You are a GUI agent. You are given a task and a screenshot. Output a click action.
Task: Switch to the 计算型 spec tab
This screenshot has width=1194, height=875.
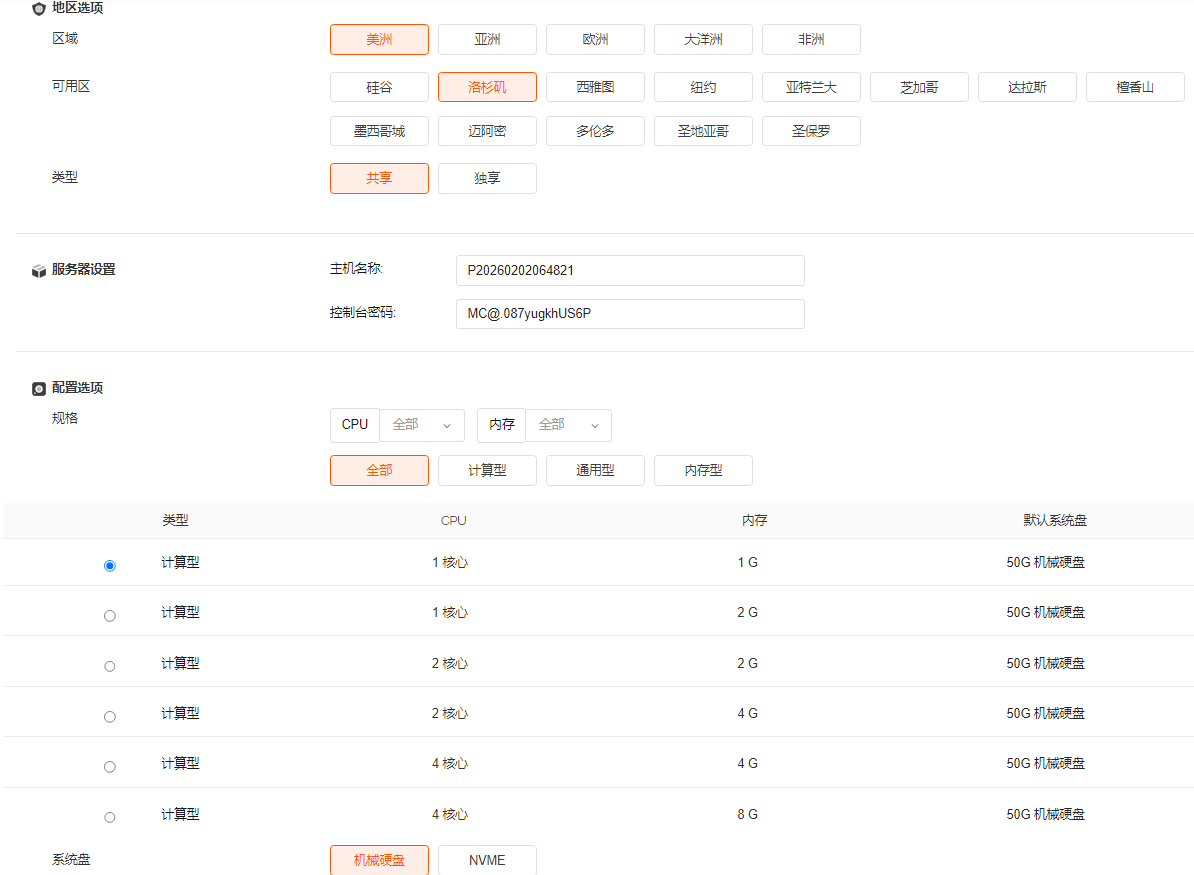[487, 471]
